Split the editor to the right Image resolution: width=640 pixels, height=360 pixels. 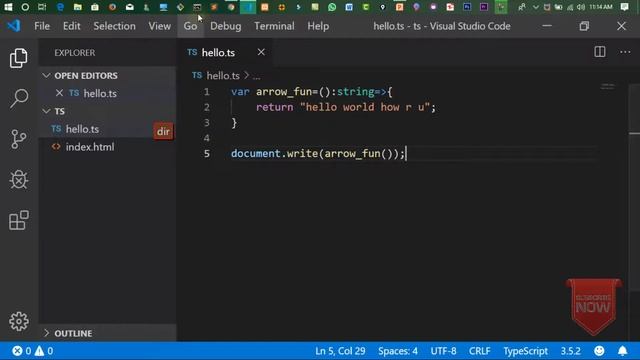tap(600, 52)
